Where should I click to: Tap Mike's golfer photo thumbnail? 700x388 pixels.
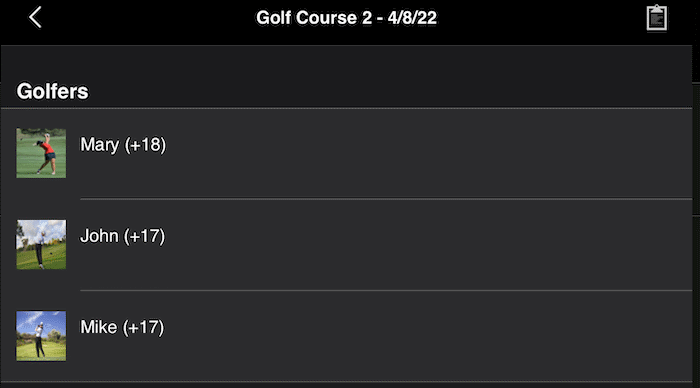point(41,336)
